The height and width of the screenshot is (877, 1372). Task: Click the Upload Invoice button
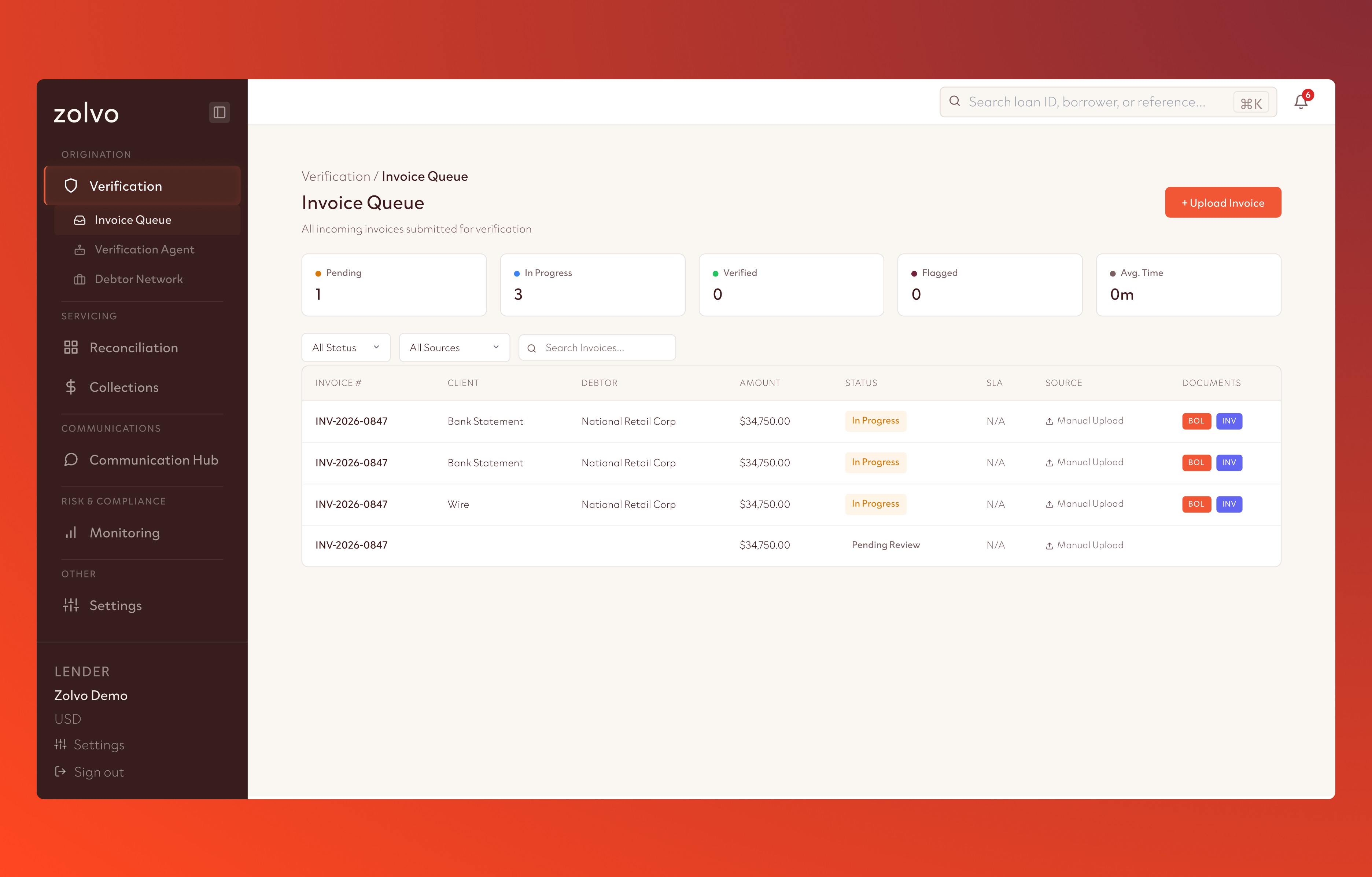pos(1223,202)
